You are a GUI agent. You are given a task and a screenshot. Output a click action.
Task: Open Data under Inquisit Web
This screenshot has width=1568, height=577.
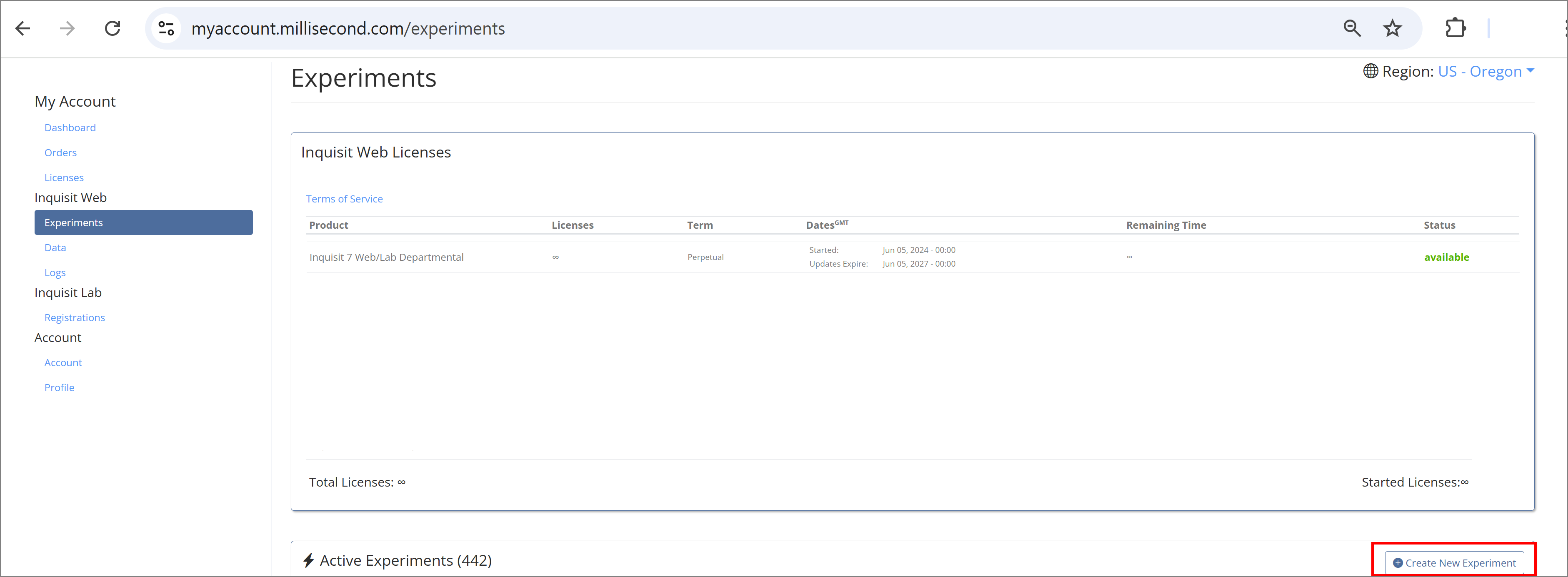pos(55,248)
